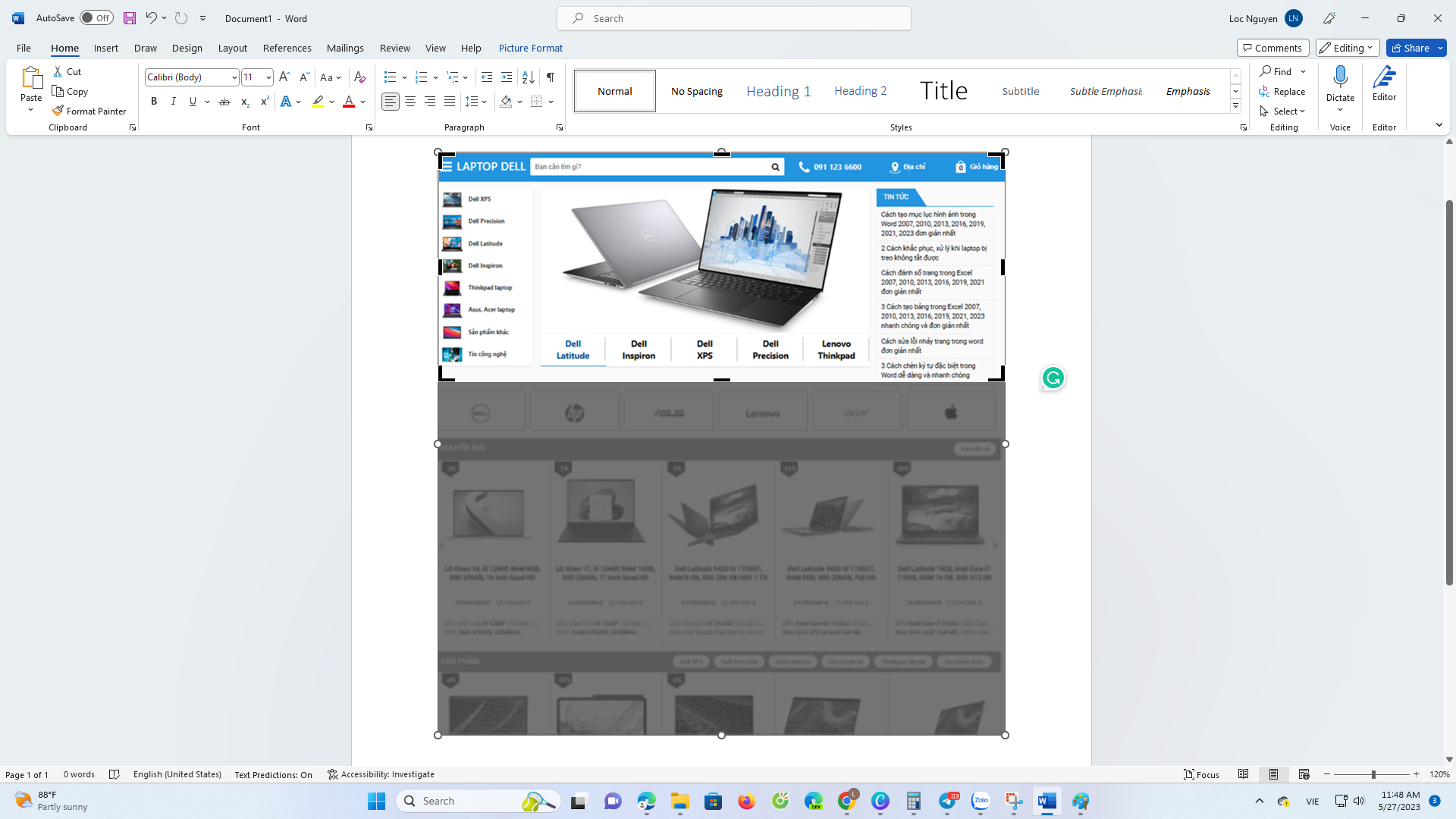Apply the Title style
This screenshot has width=1456, height=819.
point(943,91)
